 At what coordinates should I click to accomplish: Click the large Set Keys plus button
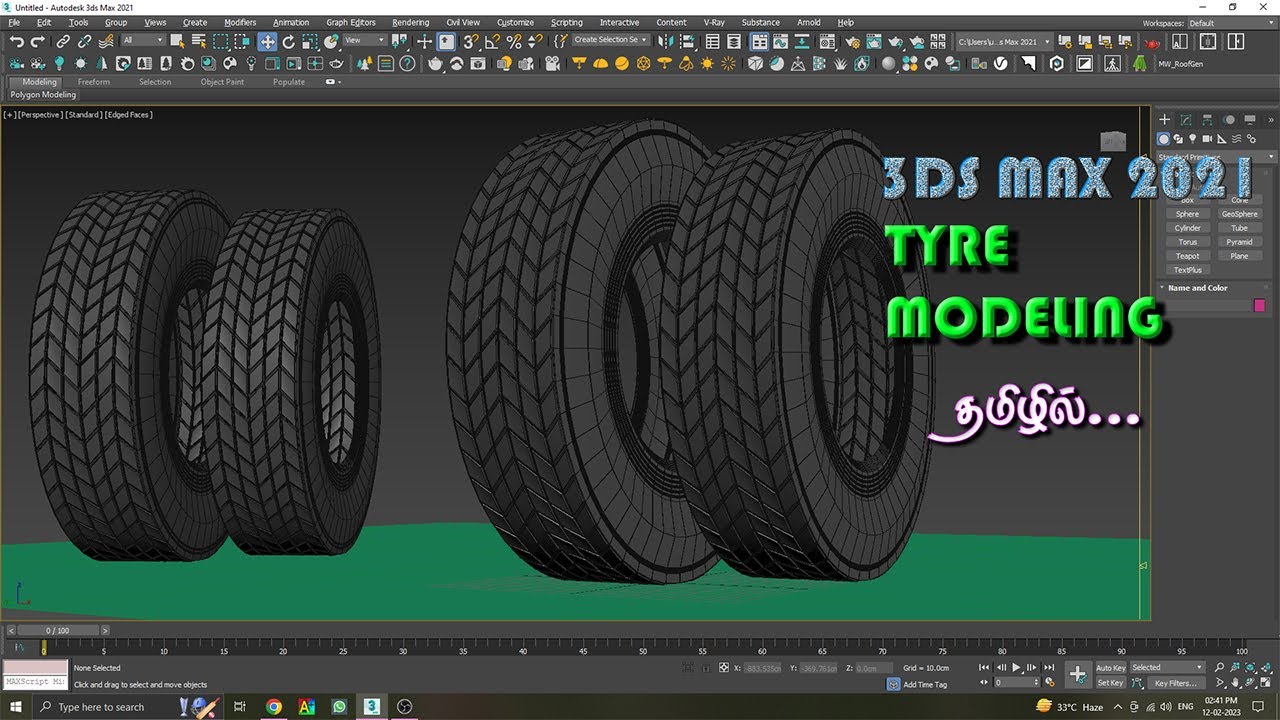click(1077, 675)
